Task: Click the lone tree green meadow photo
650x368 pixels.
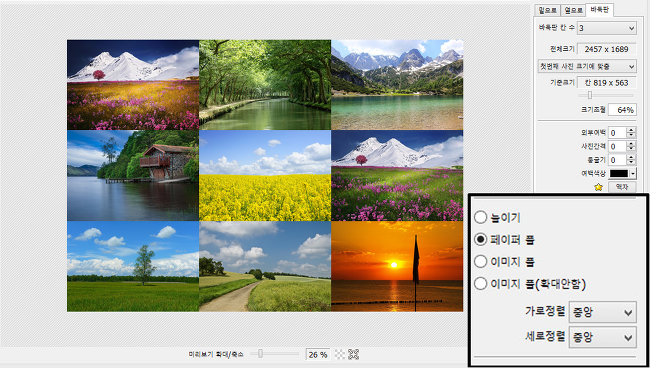Action: [x=133, y=266]
